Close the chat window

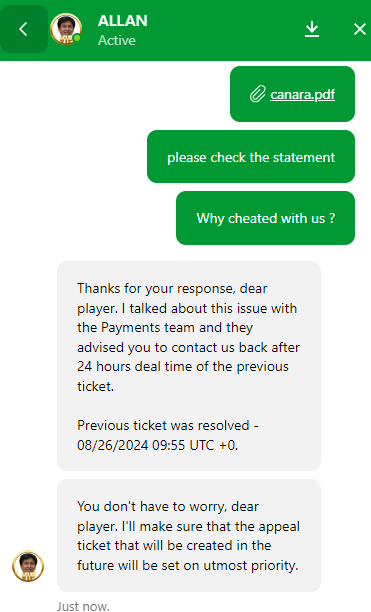[x=359, y=29]
